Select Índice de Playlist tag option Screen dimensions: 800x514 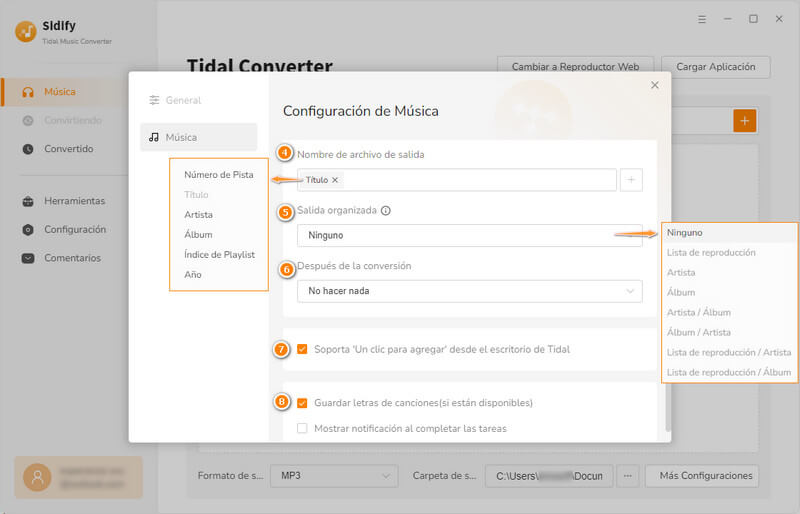(219, 254)
